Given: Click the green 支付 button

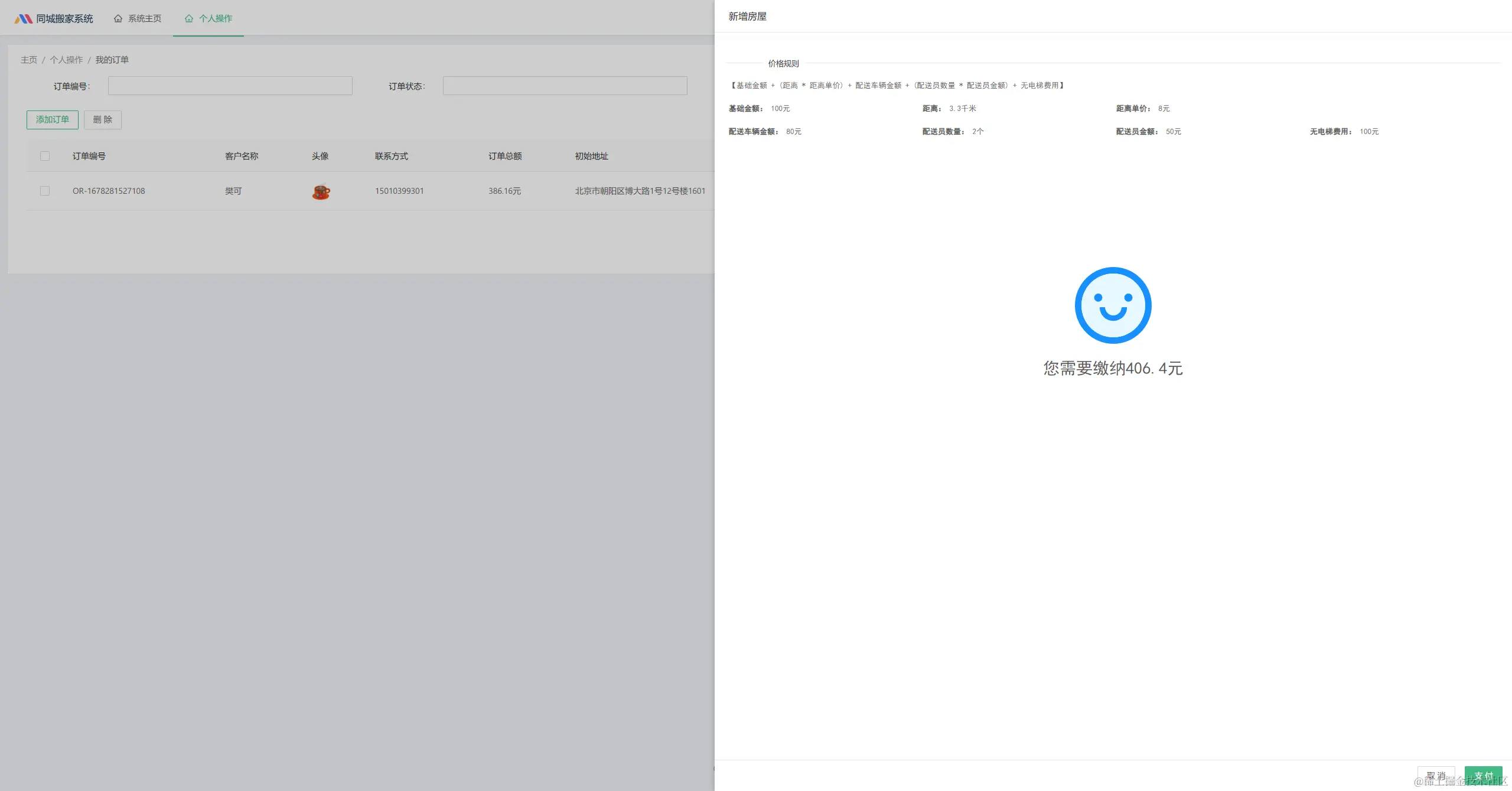Looking at the screenshot, I should tap(1483, 776).
